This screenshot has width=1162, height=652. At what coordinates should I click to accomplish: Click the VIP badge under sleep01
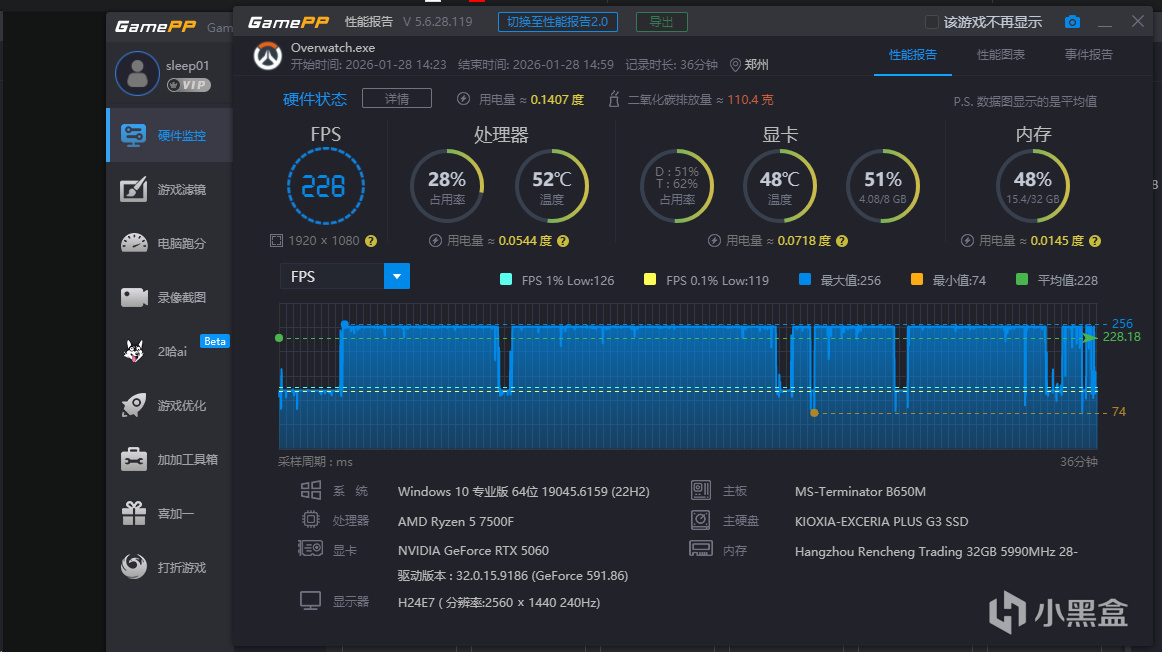tap(188, 85)
